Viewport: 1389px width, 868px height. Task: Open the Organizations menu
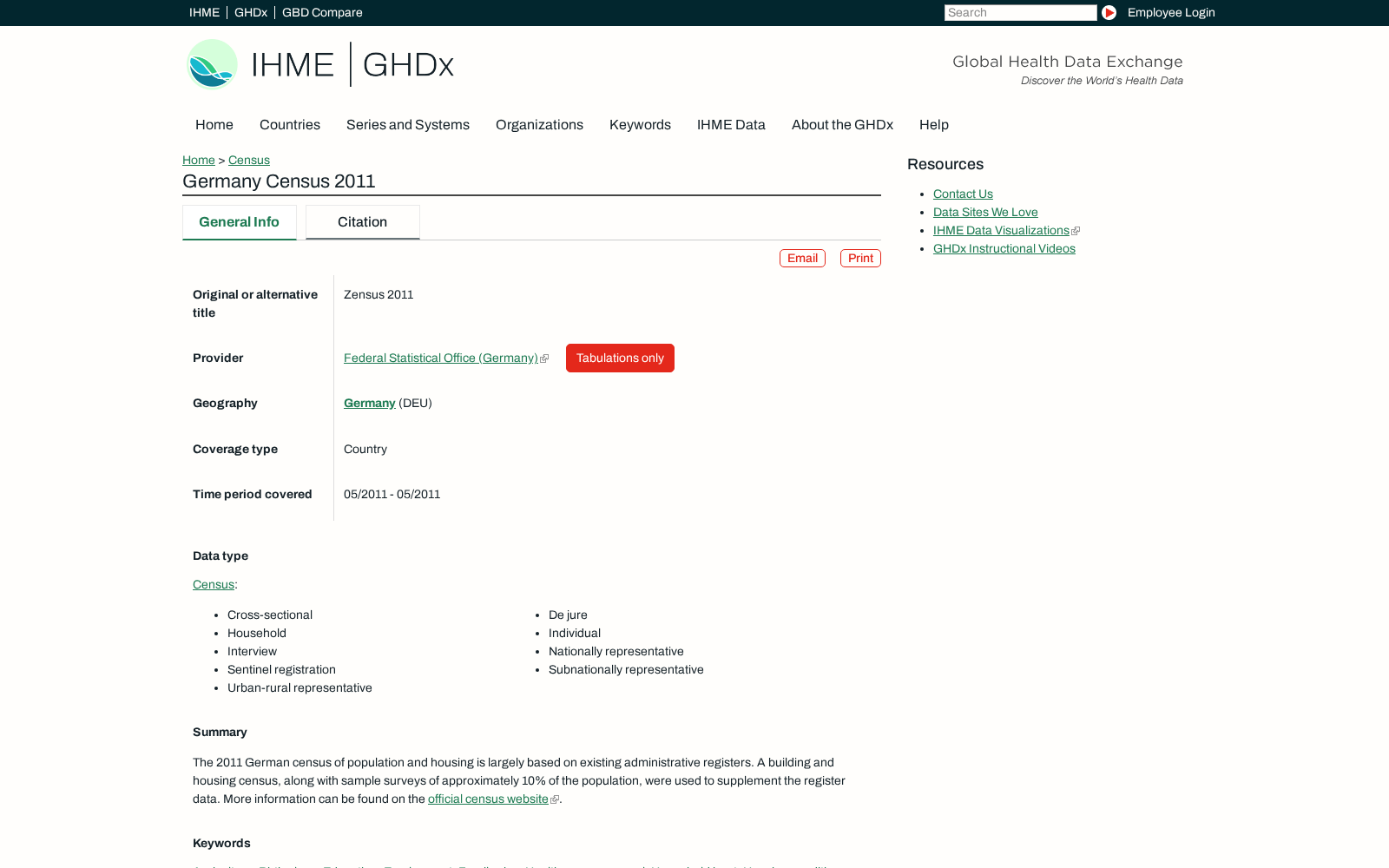(x=539, y=125)
